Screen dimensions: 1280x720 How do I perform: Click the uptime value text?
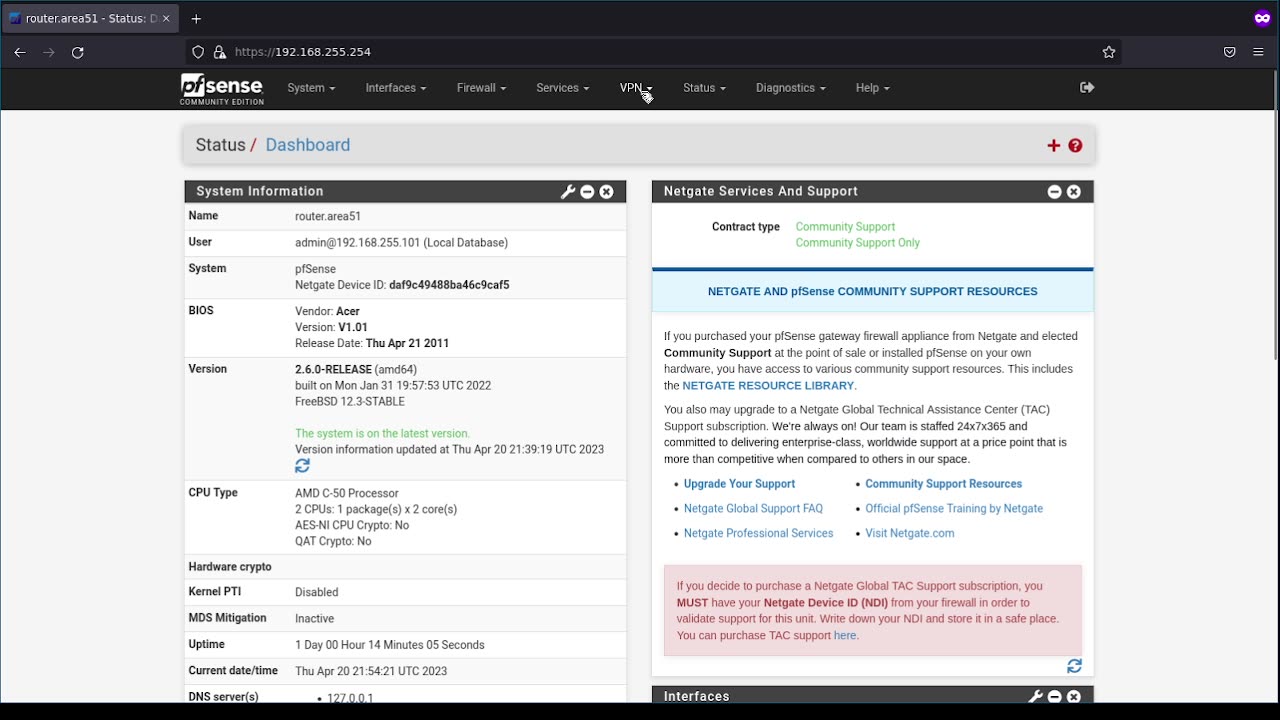[x=389, y=645]
